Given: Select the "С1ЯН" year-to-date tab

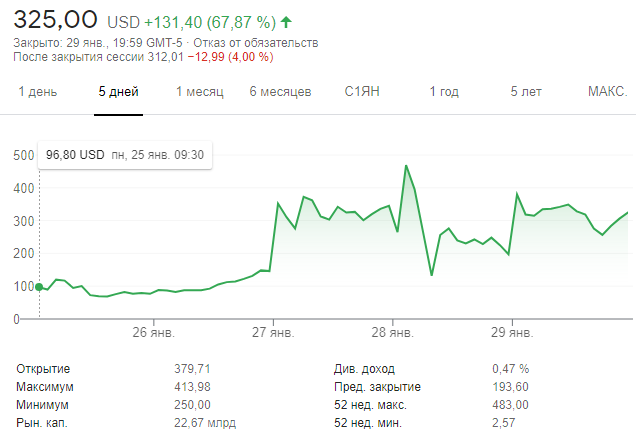Looking at the screenshot, I should click(x=364, y=92).
